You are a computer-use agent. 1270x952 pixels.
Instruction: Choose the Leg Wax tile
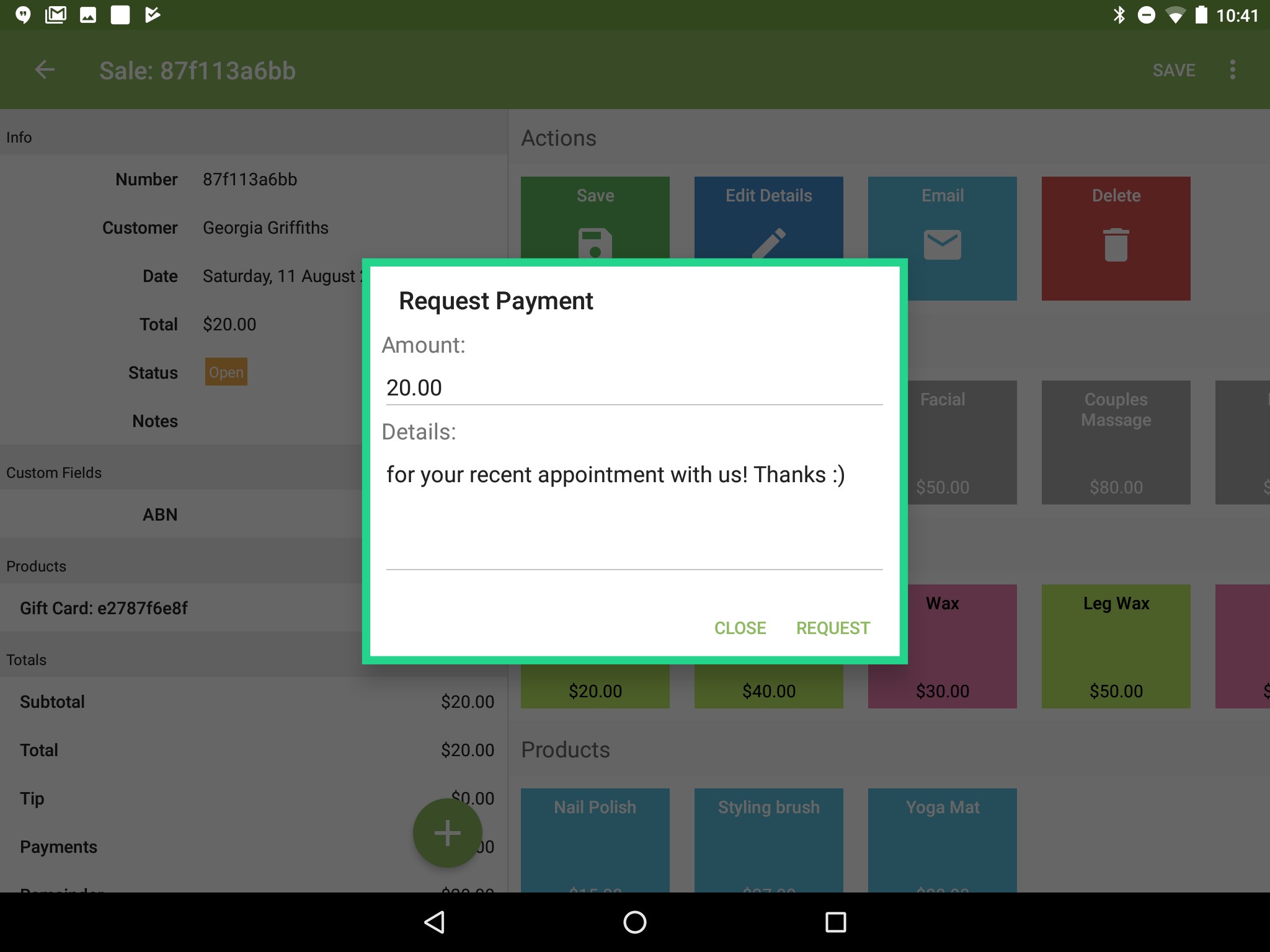pos(1116,646)
